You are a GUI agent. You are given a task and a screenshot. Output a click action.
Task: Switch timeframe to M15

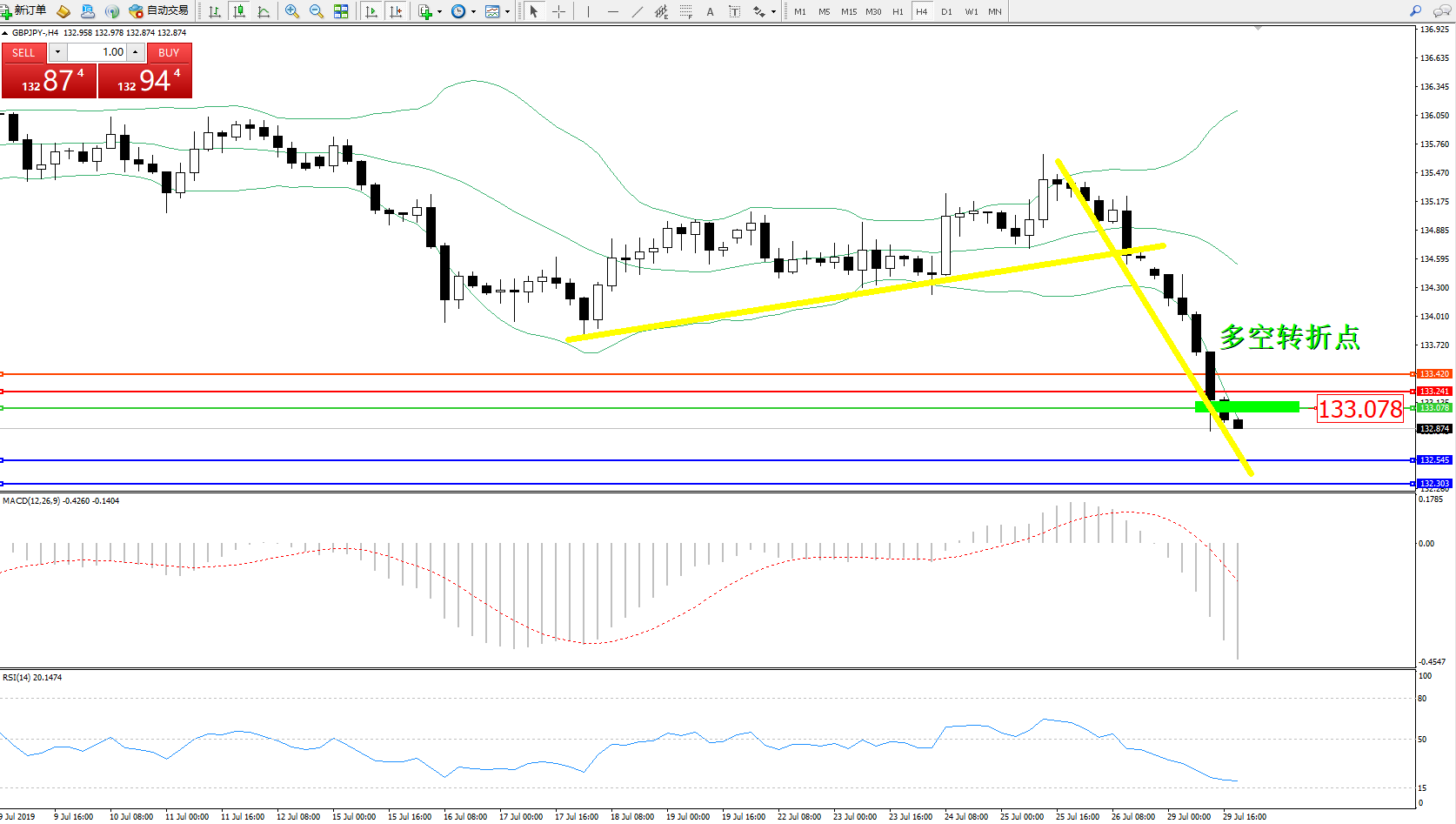848,11
